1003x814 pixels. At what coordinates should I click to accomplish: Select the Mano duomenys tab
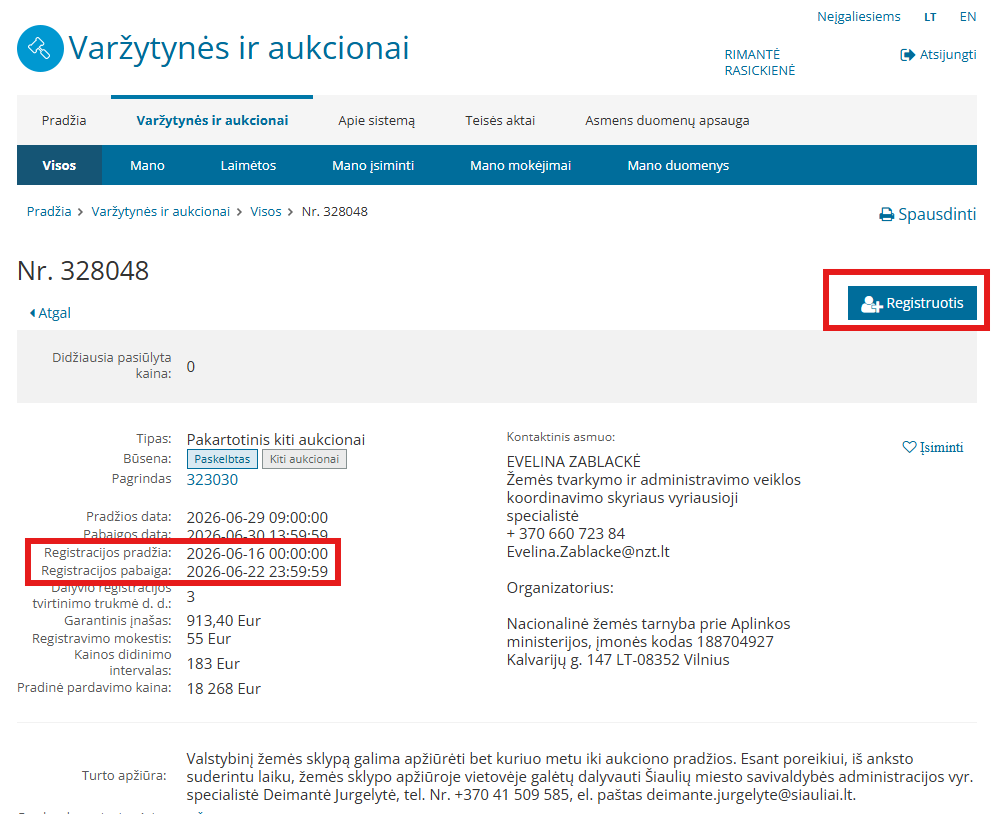coord(678,166)
